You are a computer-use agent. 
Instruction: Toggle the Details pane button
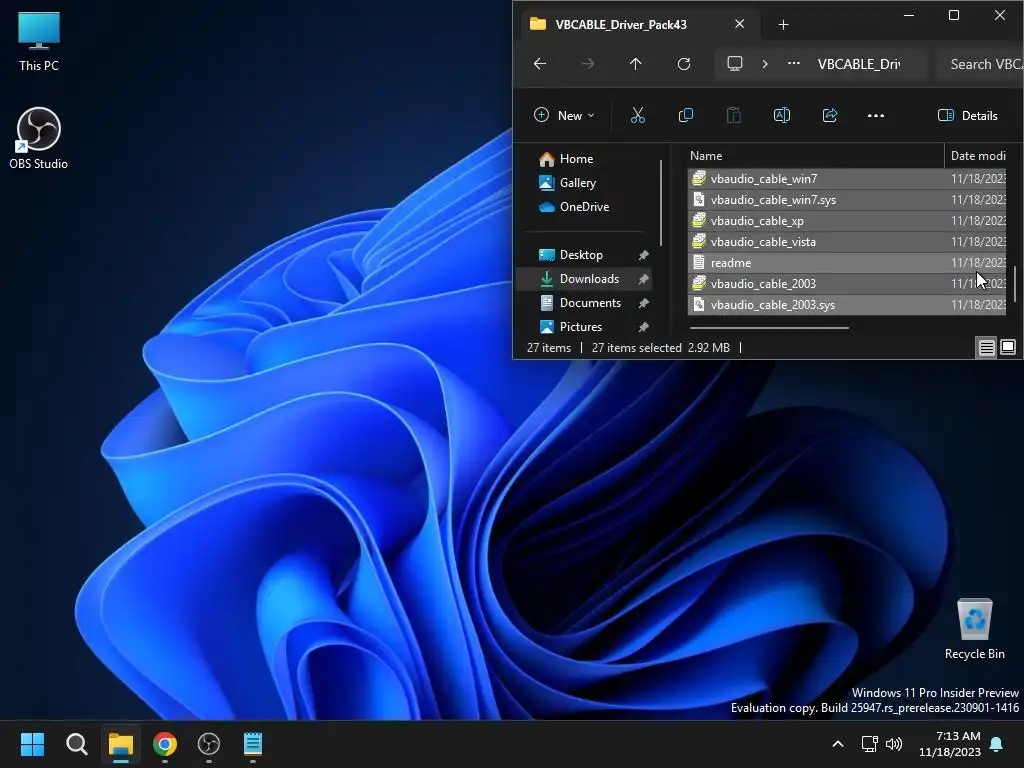tap(968, 116)
